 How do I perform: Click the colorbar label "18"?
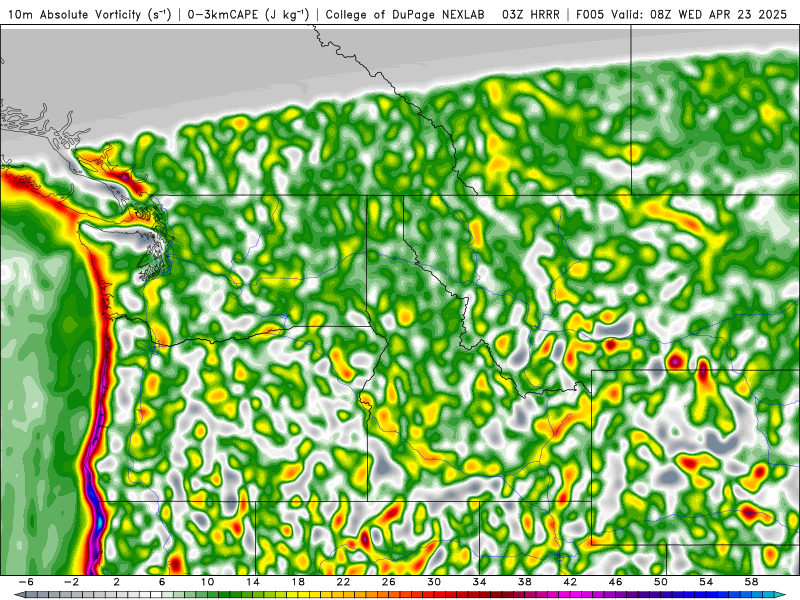click(298, 581)
